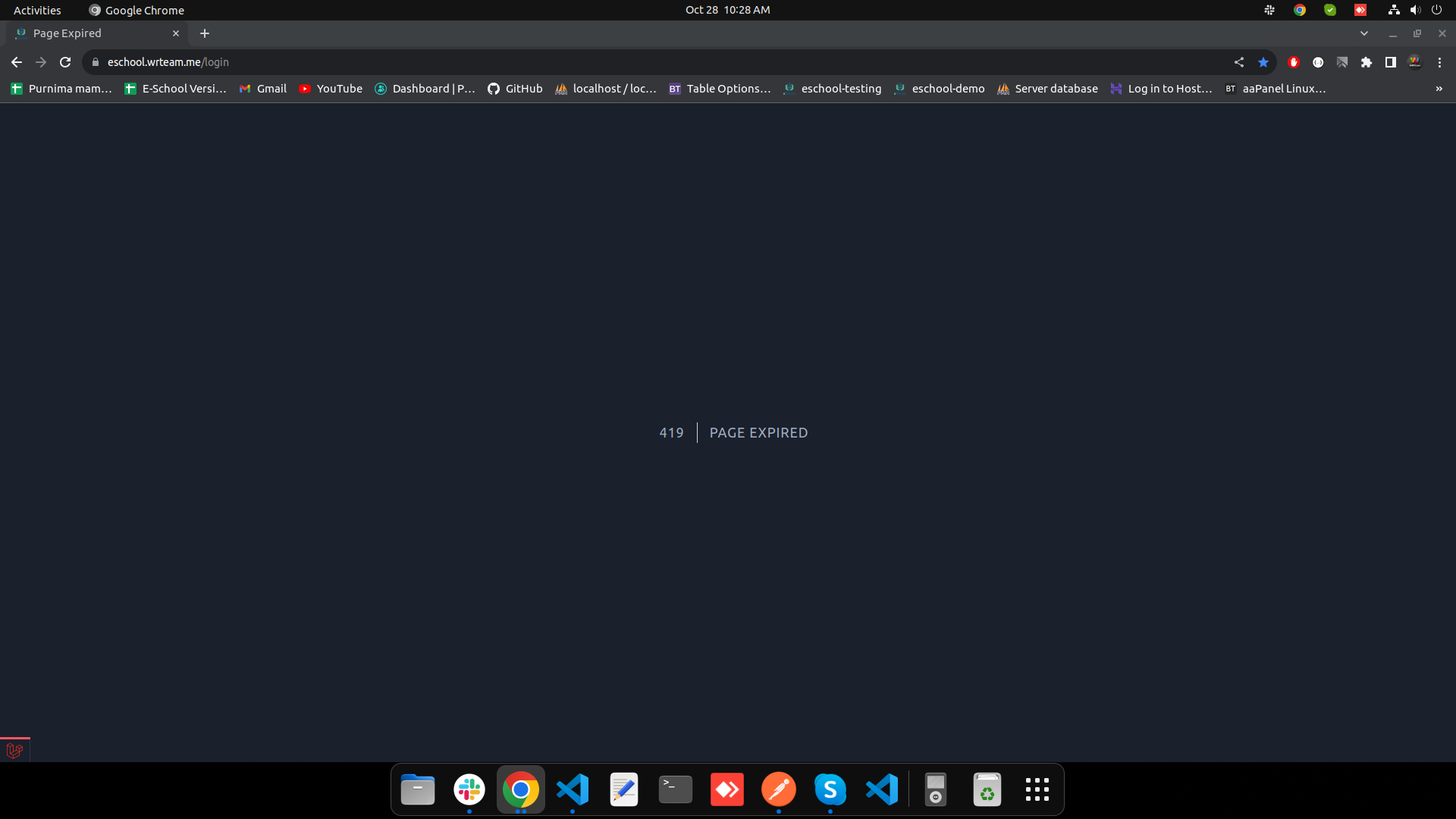Click the Laravel debugbar icon
This screenshot has width=1456, height=819.
[x=14, y=751]
